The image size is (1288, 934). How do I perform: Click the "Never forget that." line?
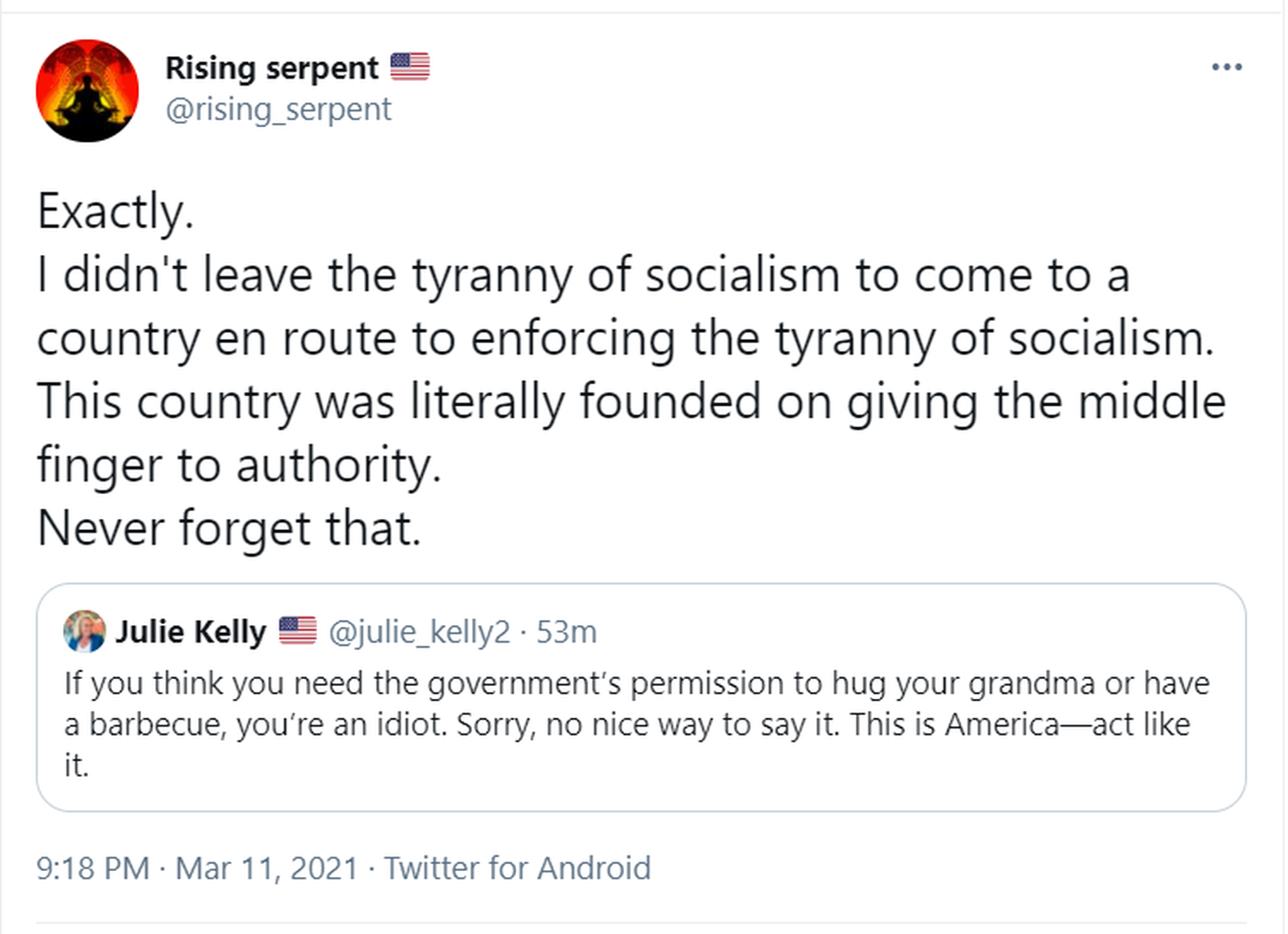point(229,528)
